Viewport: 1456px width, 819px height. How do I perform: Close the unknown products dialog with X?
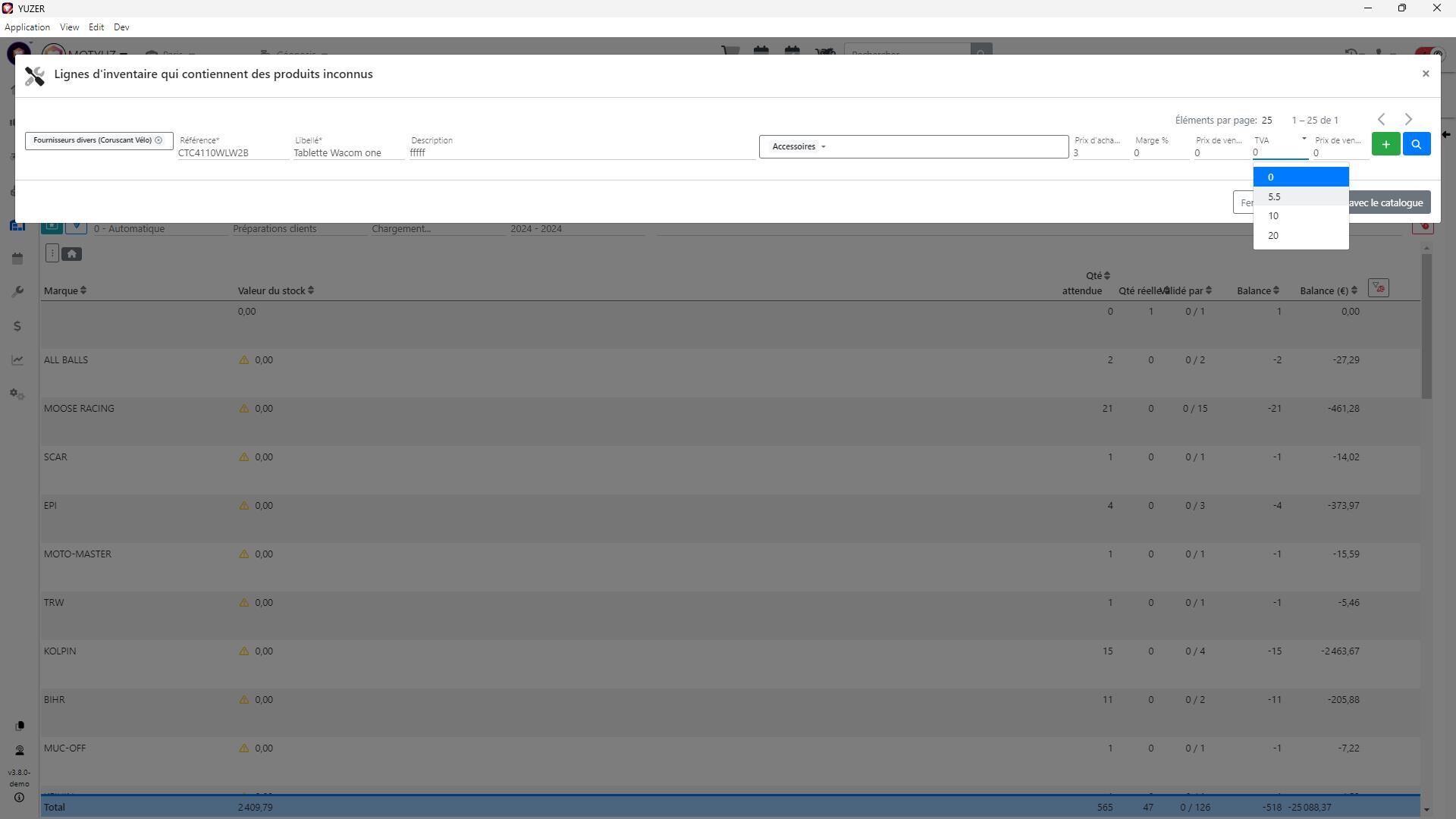click(1425, 74)
